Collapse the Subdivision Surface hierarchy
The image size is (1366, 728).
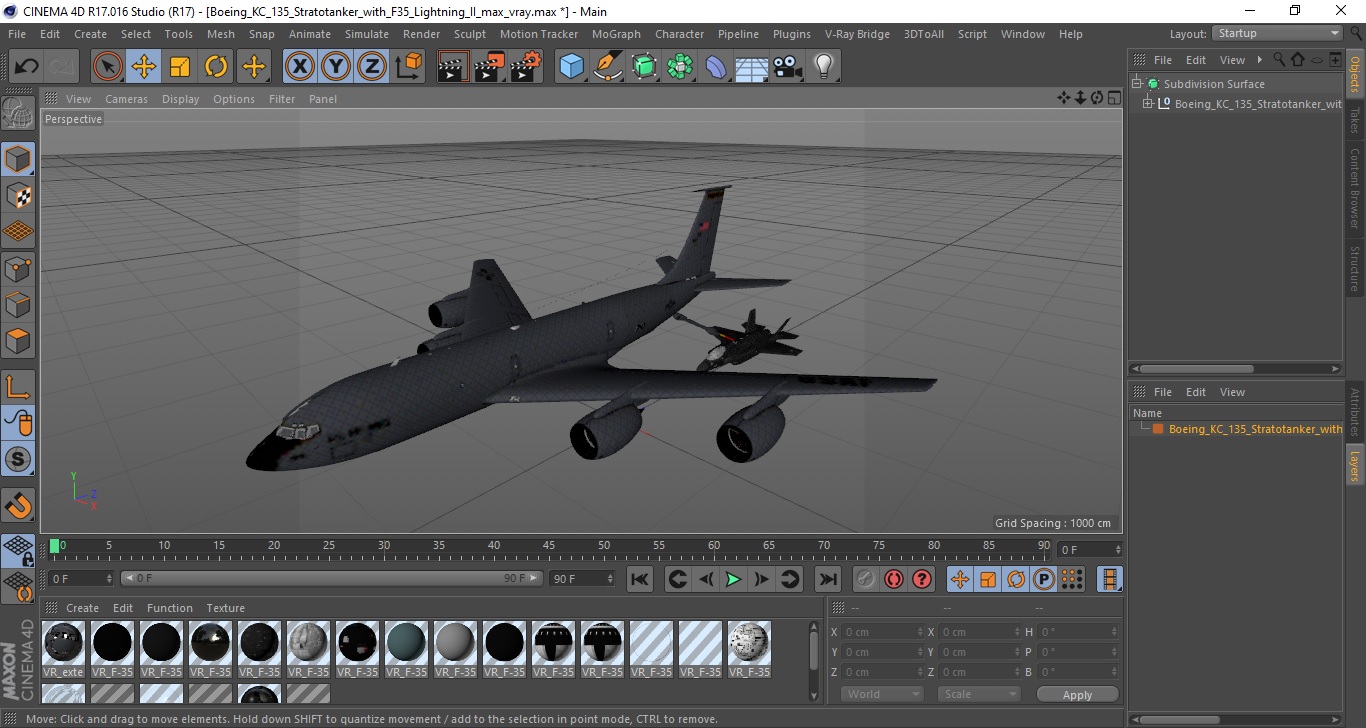[x=1136, y=84]
